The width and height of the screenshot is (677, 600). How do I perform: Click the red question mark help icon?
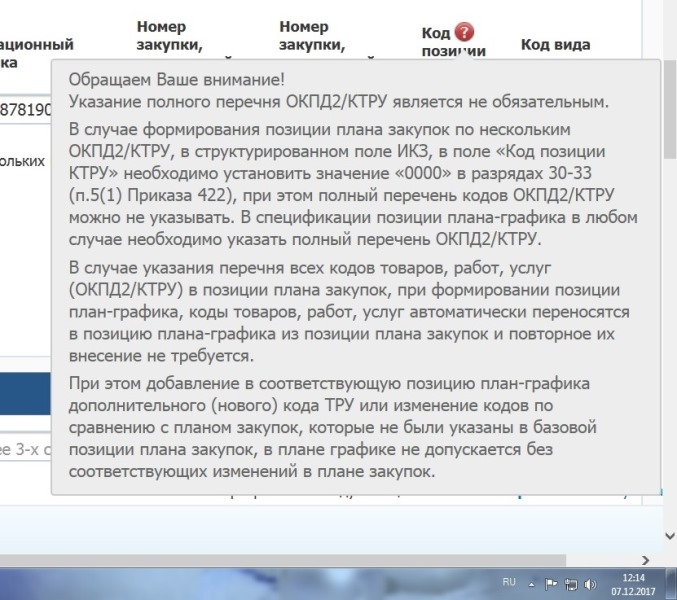point(463,32)
